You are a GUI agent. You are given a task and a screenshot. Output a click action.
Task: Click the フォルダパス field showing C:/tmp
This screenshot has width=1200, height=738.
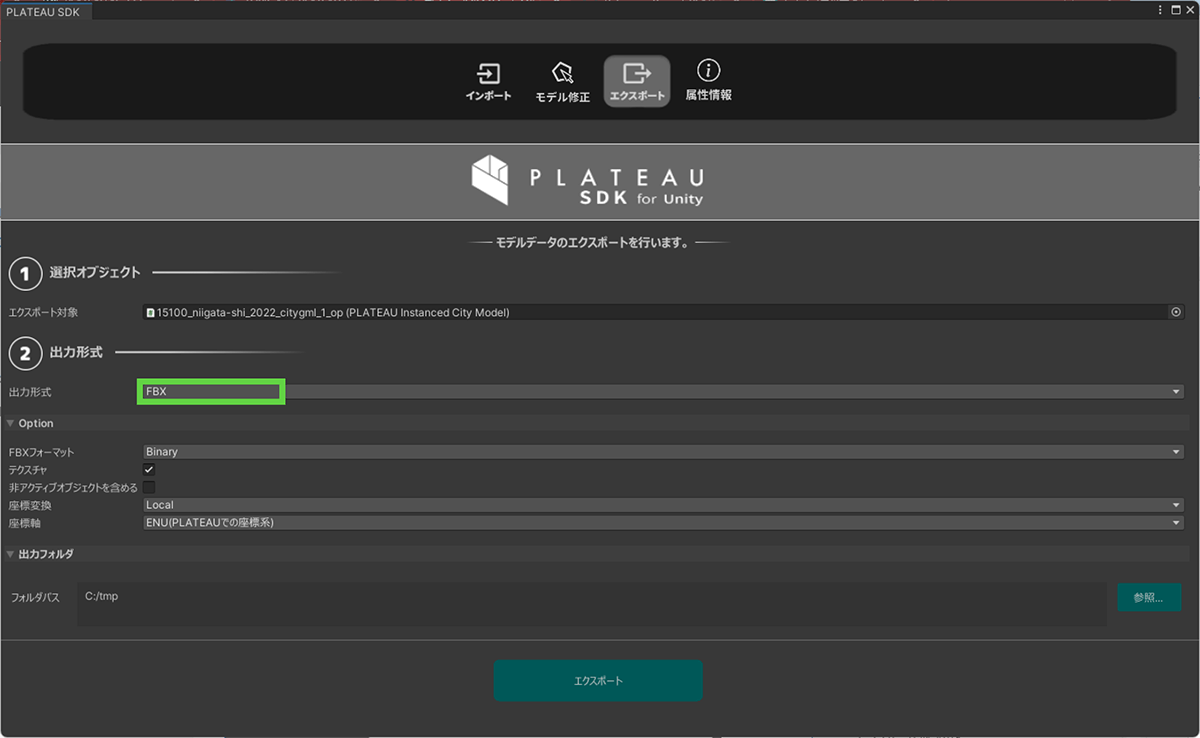(x=592, y=604)
